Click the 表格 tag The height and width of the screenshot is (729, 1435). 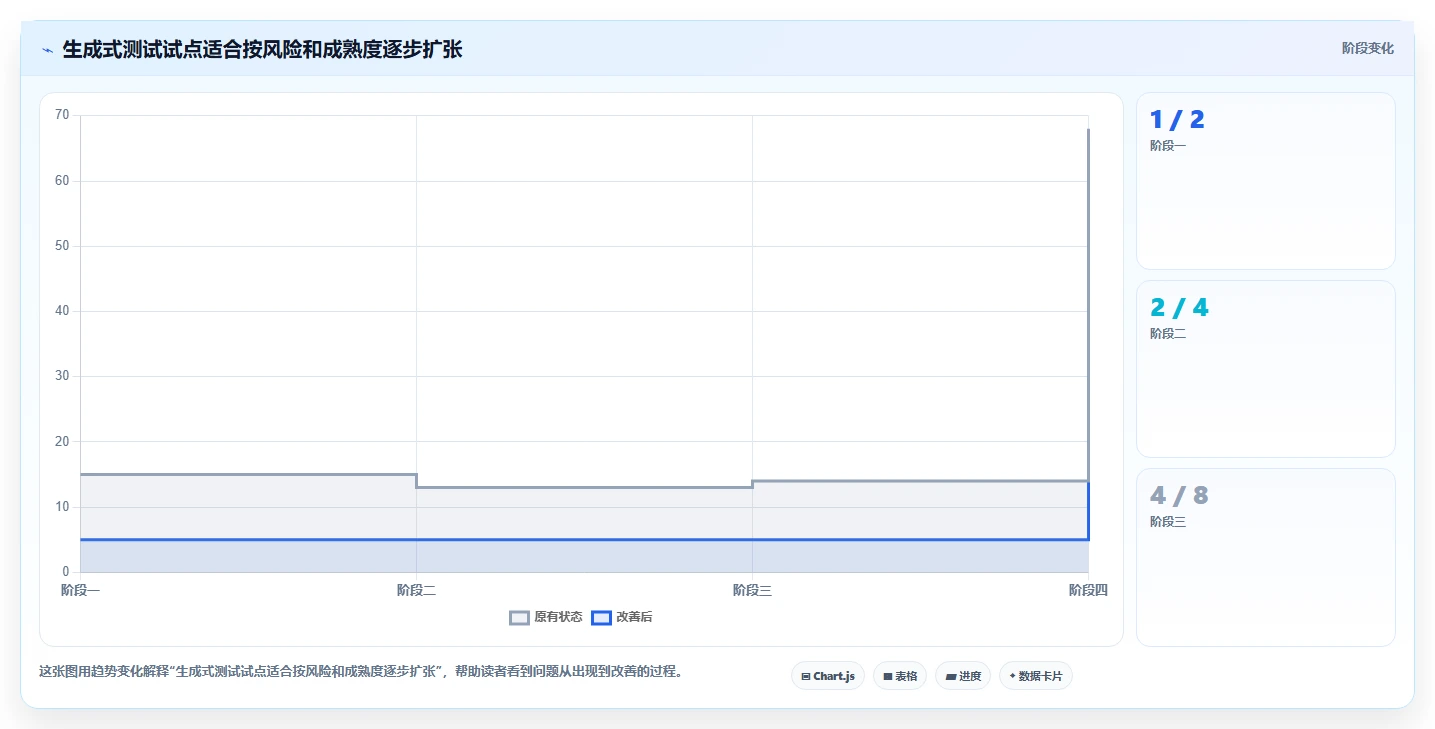coord(900,676)
